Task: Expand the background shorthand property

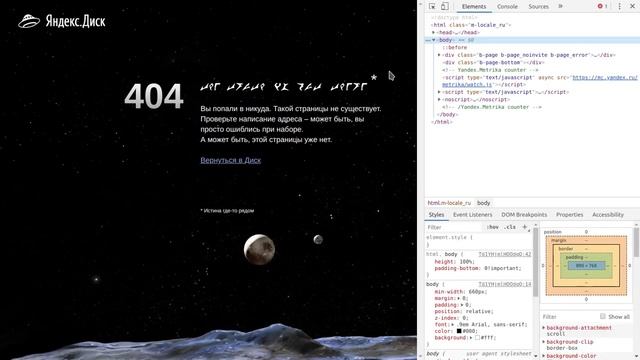Action: coord(472,338)
